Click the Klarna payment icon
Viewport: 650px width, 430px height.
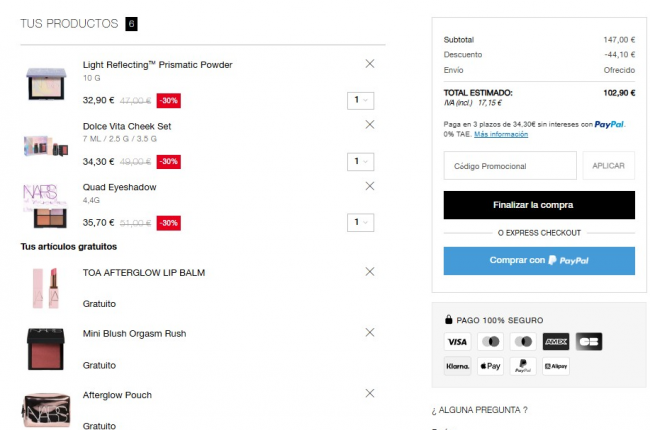pos(457,367)
